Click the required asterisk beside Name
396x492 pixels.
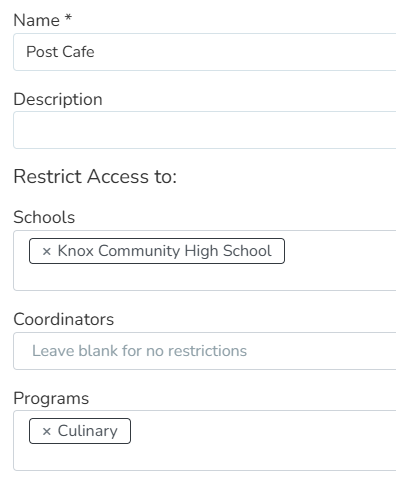(x=68, y=17)
